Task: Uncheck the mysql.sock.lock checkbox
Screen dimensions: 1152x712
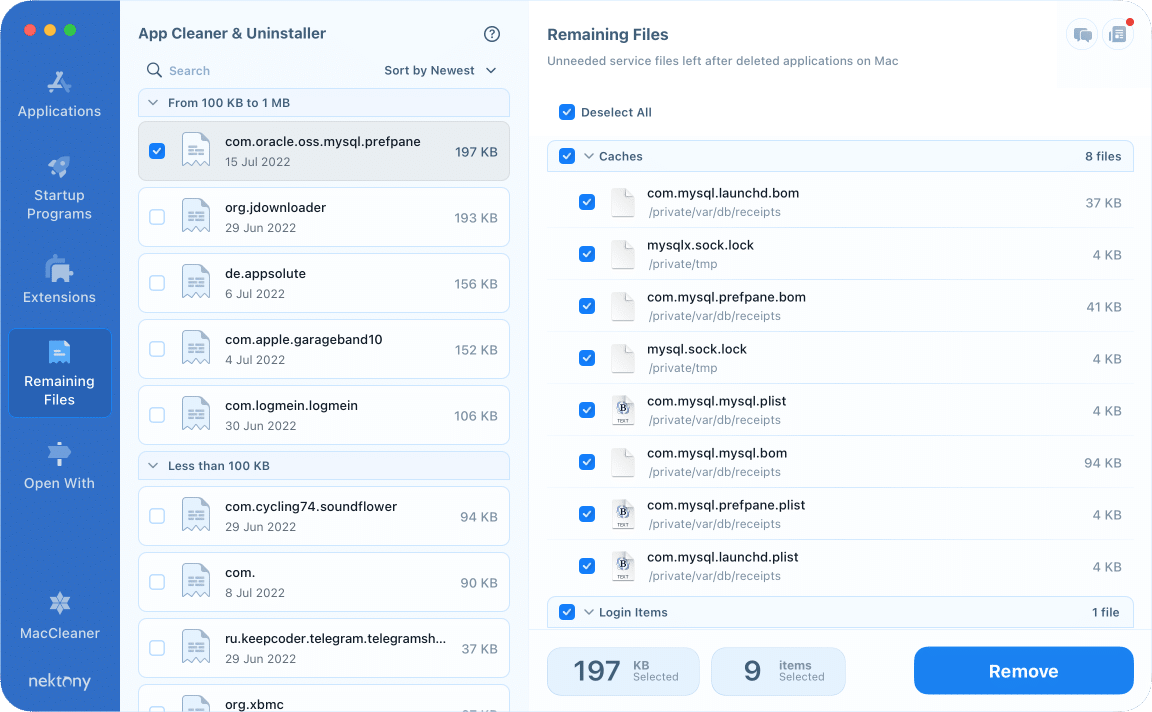Action: (x=586, y=358)
